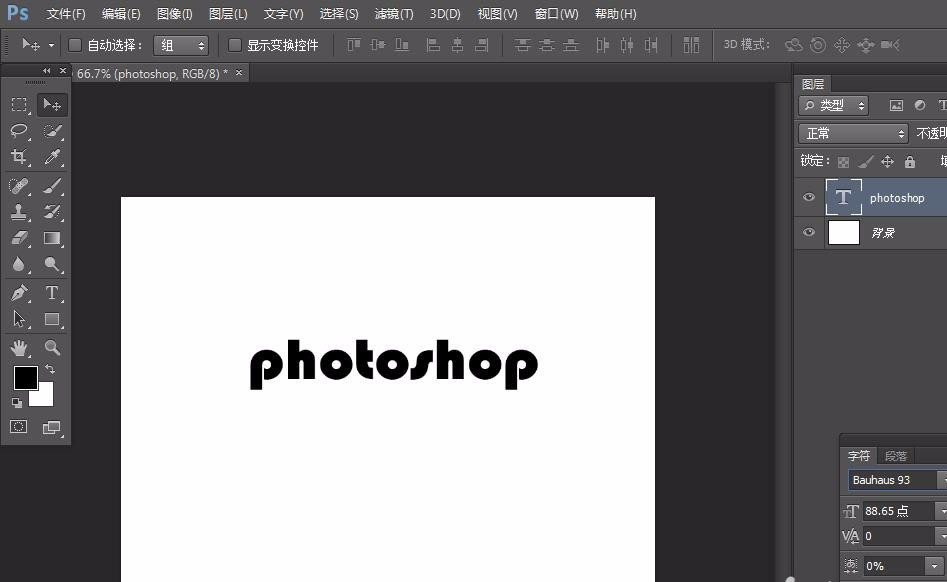The width and height of the screenshot is (947, 582).
Task: Select the Crop tool
Action: pos(19,157)
